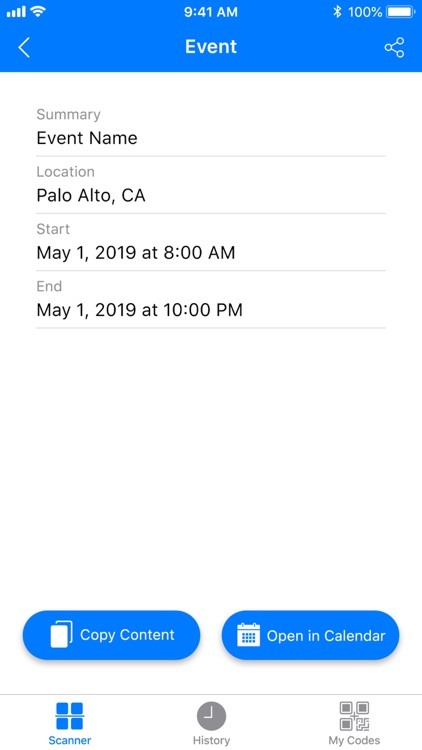Switch to the My Codes tab label

pyautogui.click(x=354, y=740)
